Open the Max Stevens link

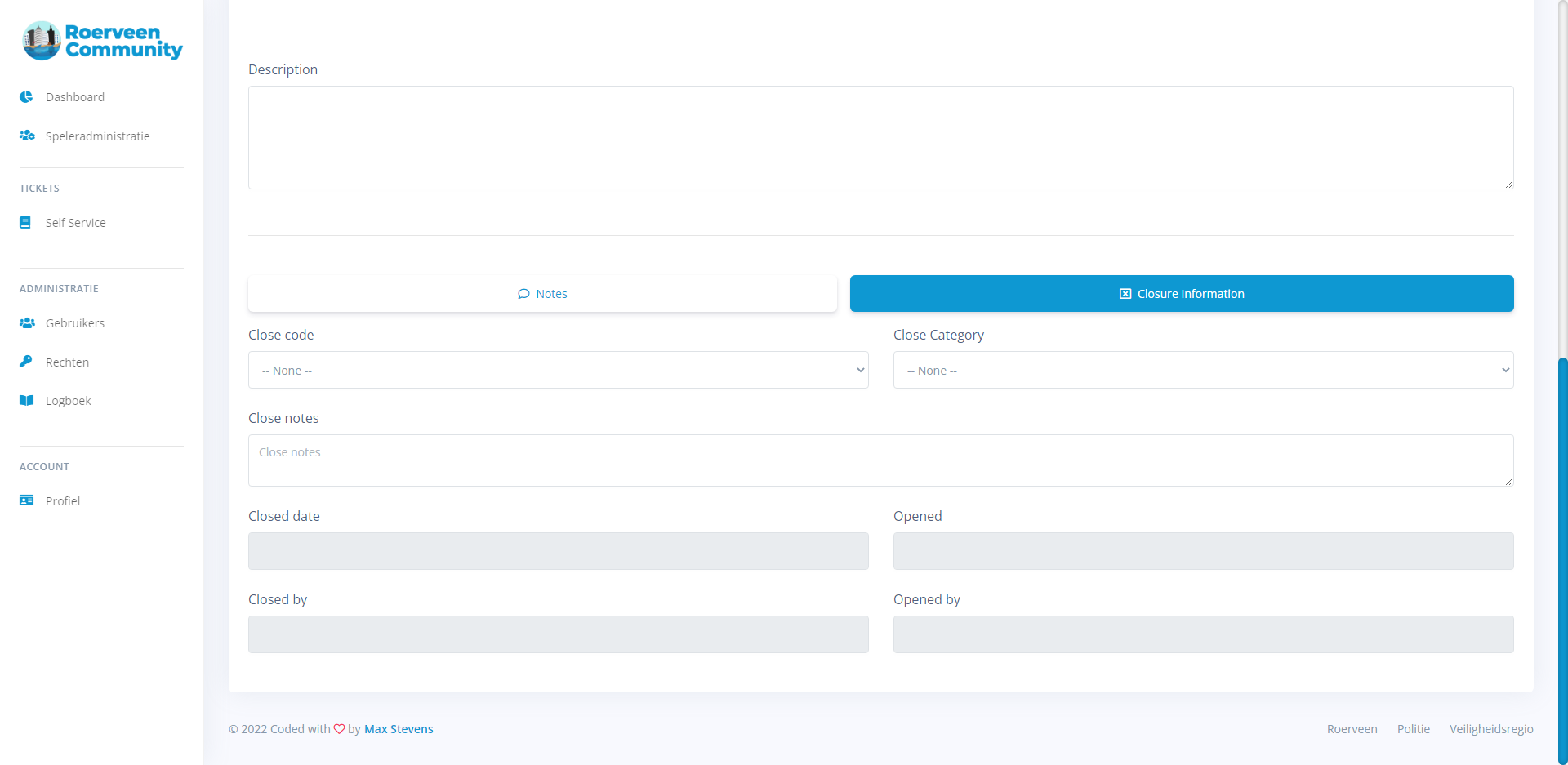pyautogui.click(x=399, y=729)
